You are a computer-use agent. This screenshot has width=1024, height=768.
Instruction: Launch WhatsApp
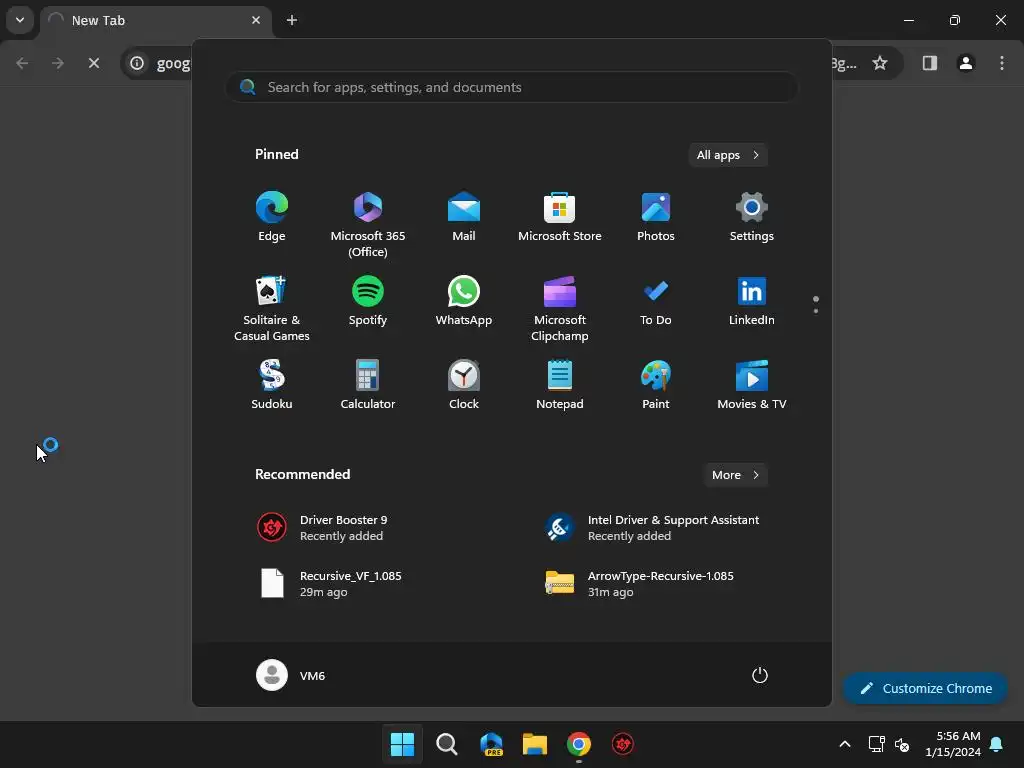(x=464, y=302)
